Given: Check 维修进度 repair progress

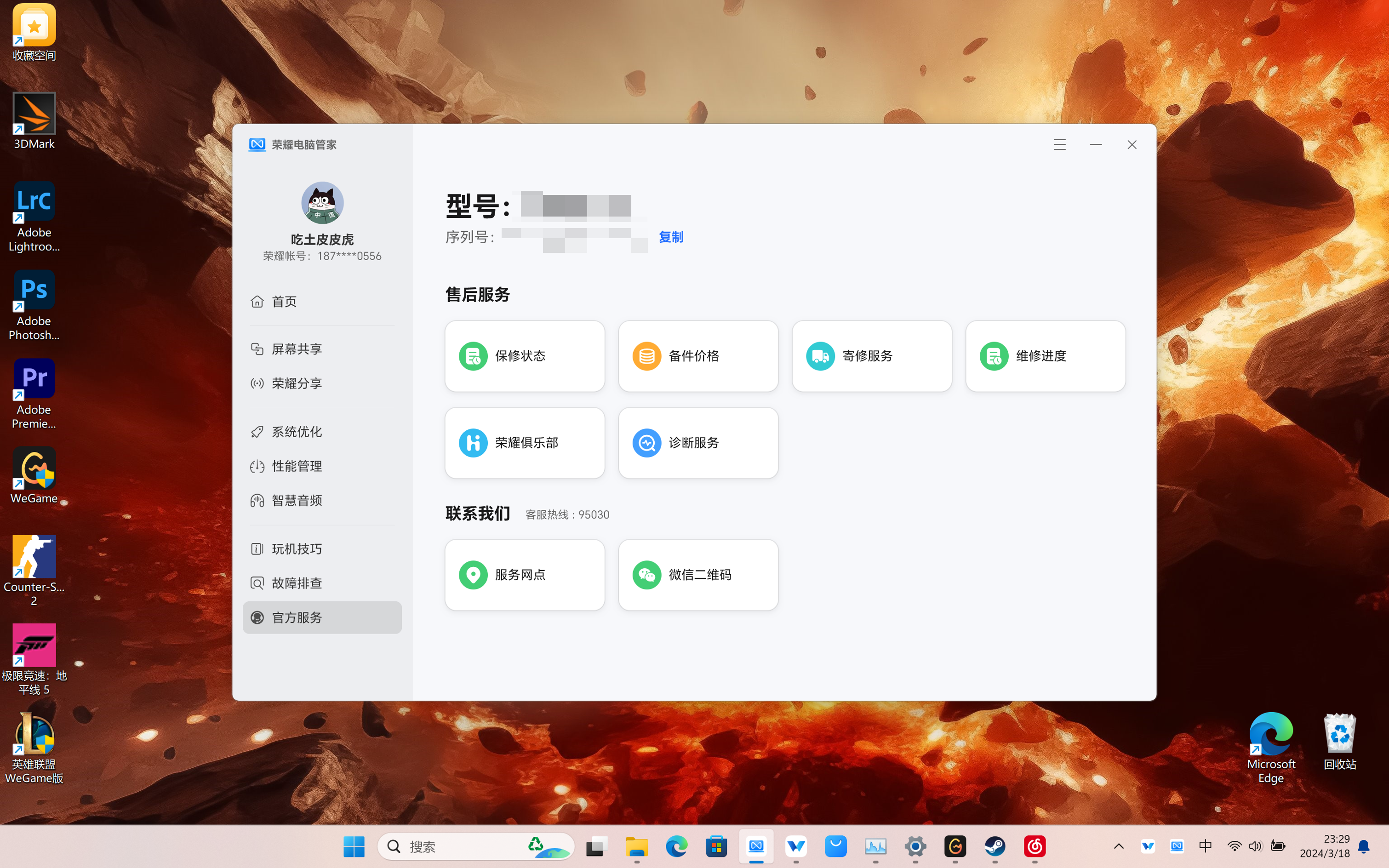Looking at the screenshot, I should pos(1045,356).
